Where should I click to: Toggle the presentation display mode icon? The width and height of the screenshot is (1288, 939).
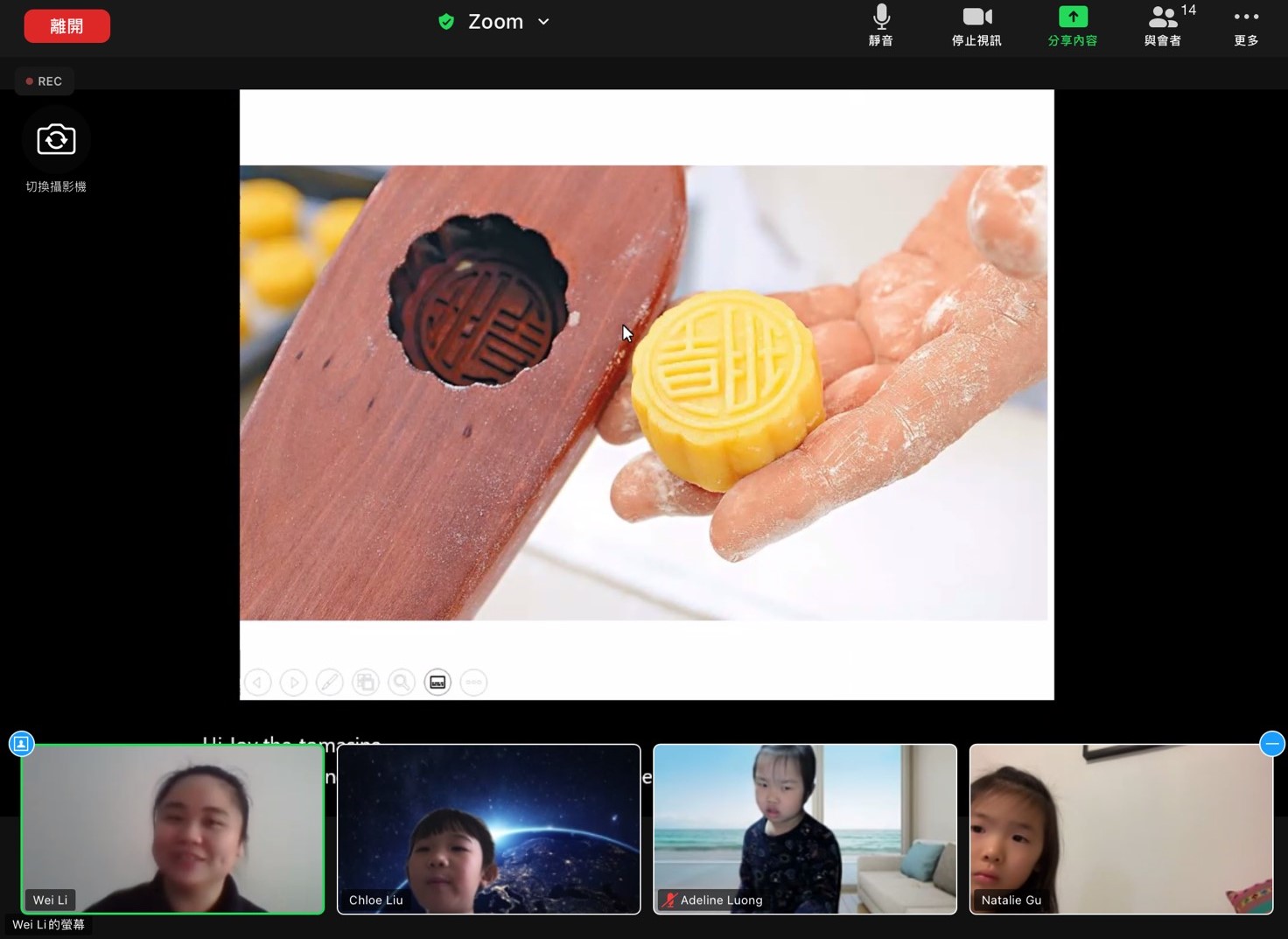point(437,682)
